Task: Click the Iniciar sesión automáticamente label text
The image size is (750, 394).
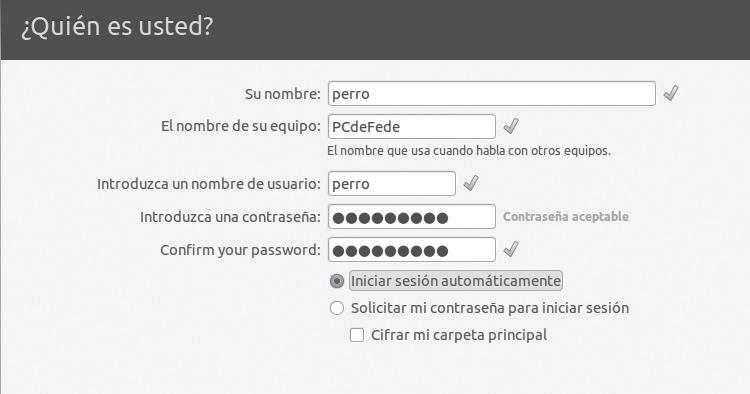Action: coord(456,281)
